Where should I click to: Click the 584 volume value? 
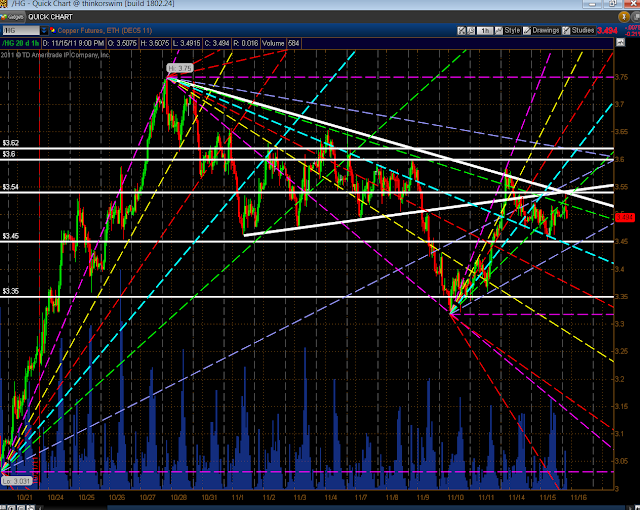coord(293,43)
